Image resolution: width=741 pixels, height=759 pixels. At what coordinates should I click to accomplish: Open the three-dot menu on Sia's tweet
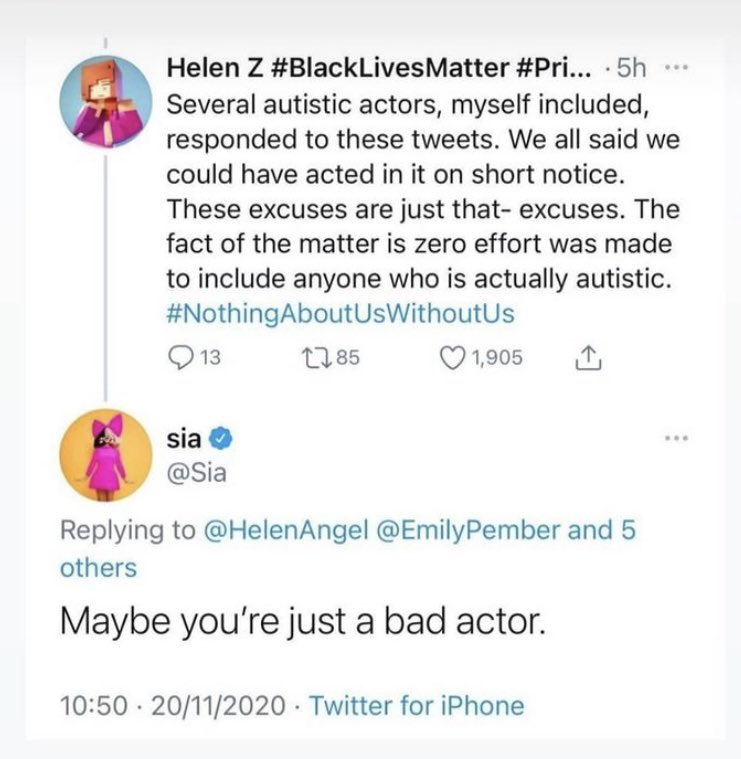point(679,438)
